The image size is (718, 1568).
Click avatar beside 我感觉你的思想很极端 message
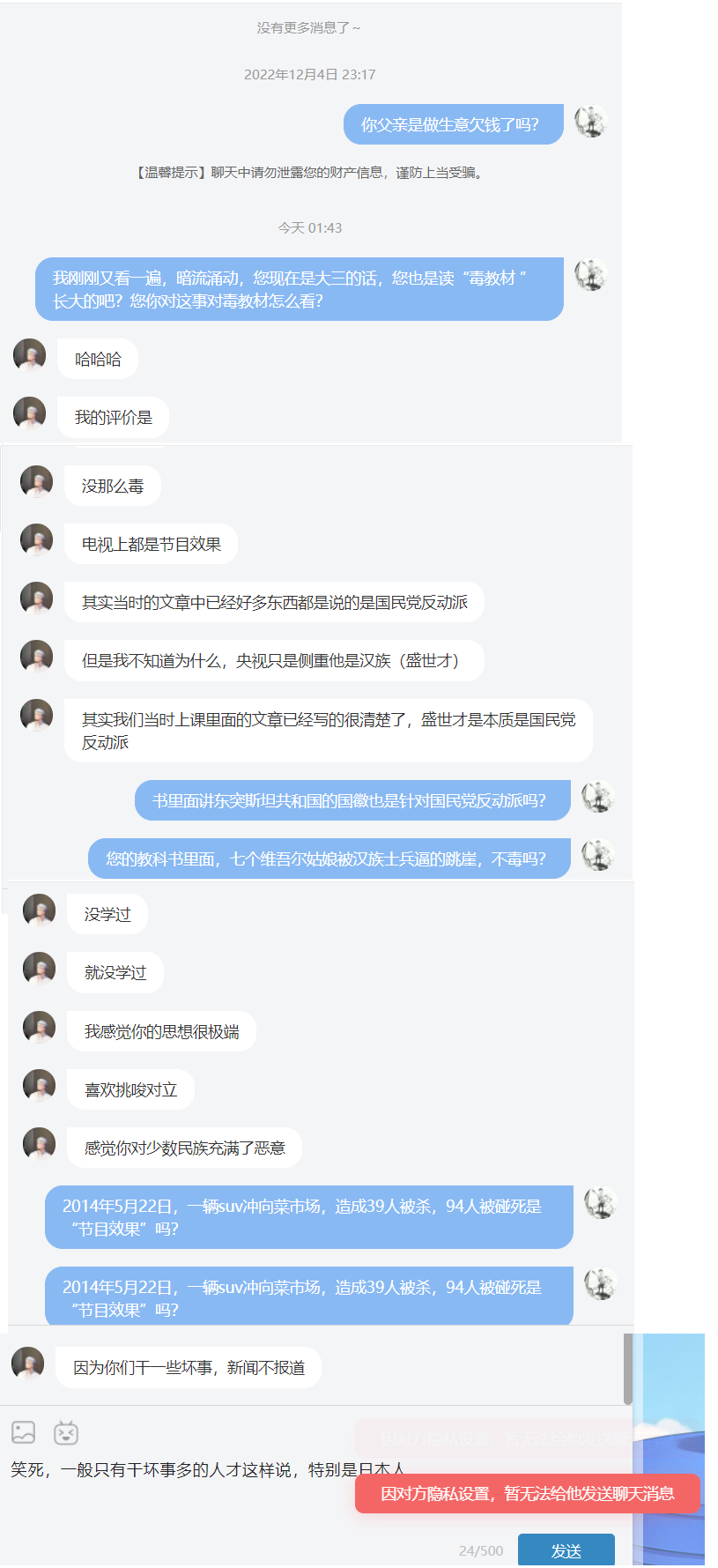[x=40, y=1028]
